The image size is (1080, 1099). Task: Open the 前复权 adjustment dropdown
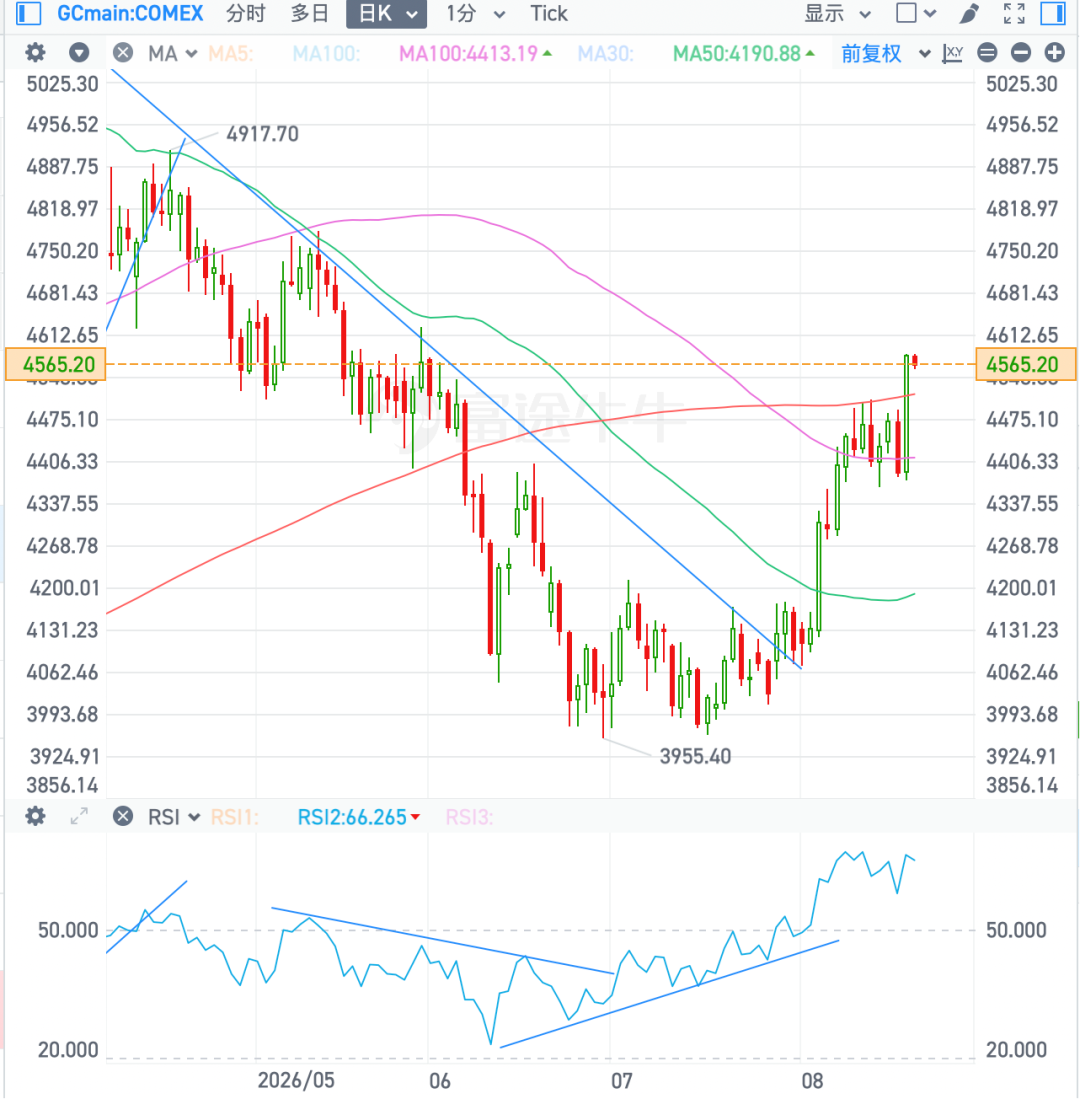click(x=885, y=53)
